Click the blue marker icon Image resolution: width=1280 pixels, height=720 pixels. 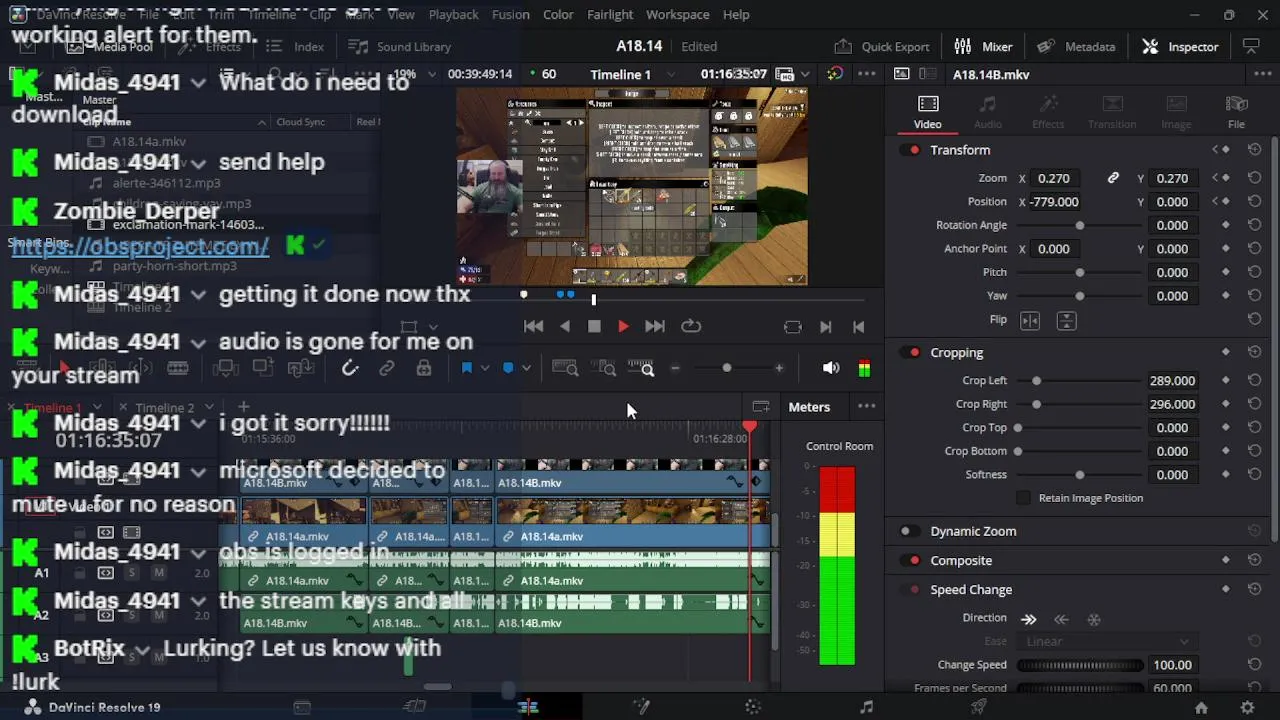point(508,368)
